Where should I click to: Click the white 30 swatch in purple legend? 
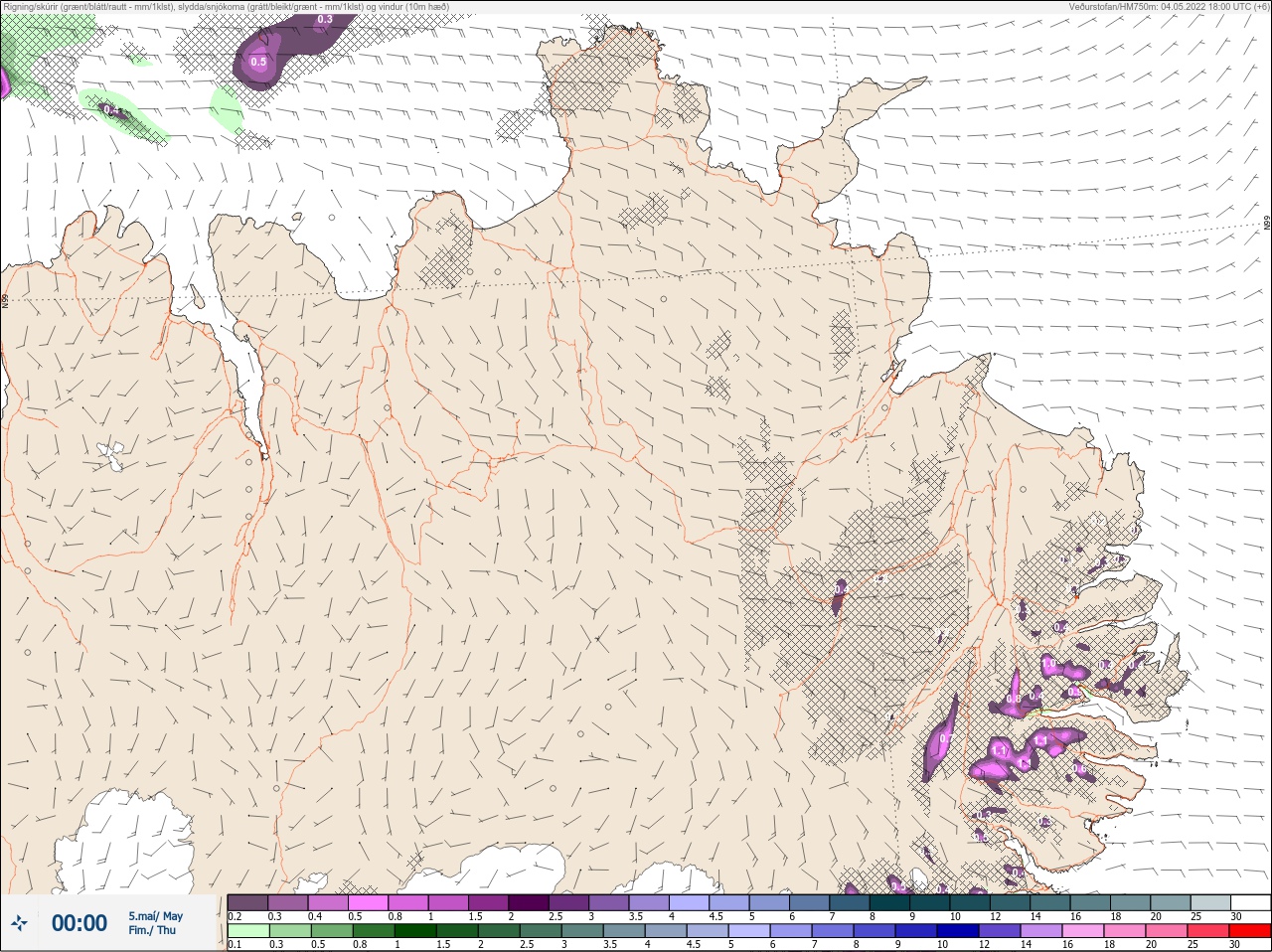[1250, 902]
